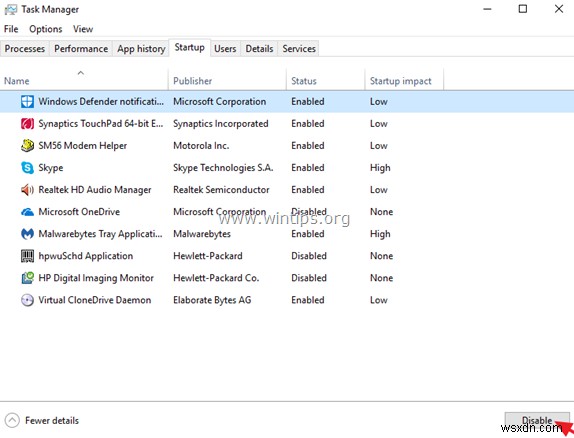Click the Skype logo icon
Viewport: 574px width, 438px height.
27,168
